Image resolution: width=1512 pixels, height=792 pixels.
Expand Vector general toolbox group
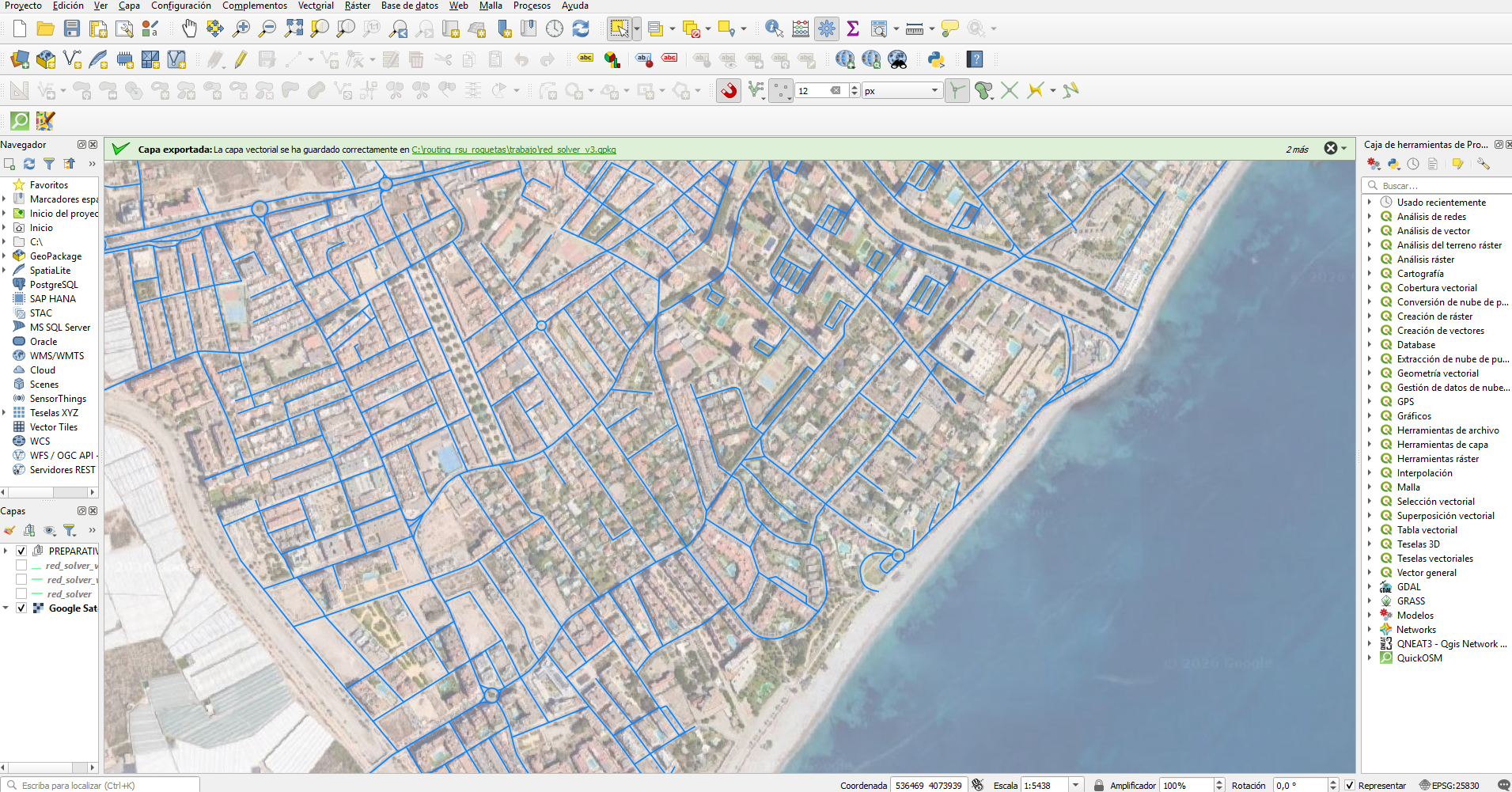coord(1370,572)
